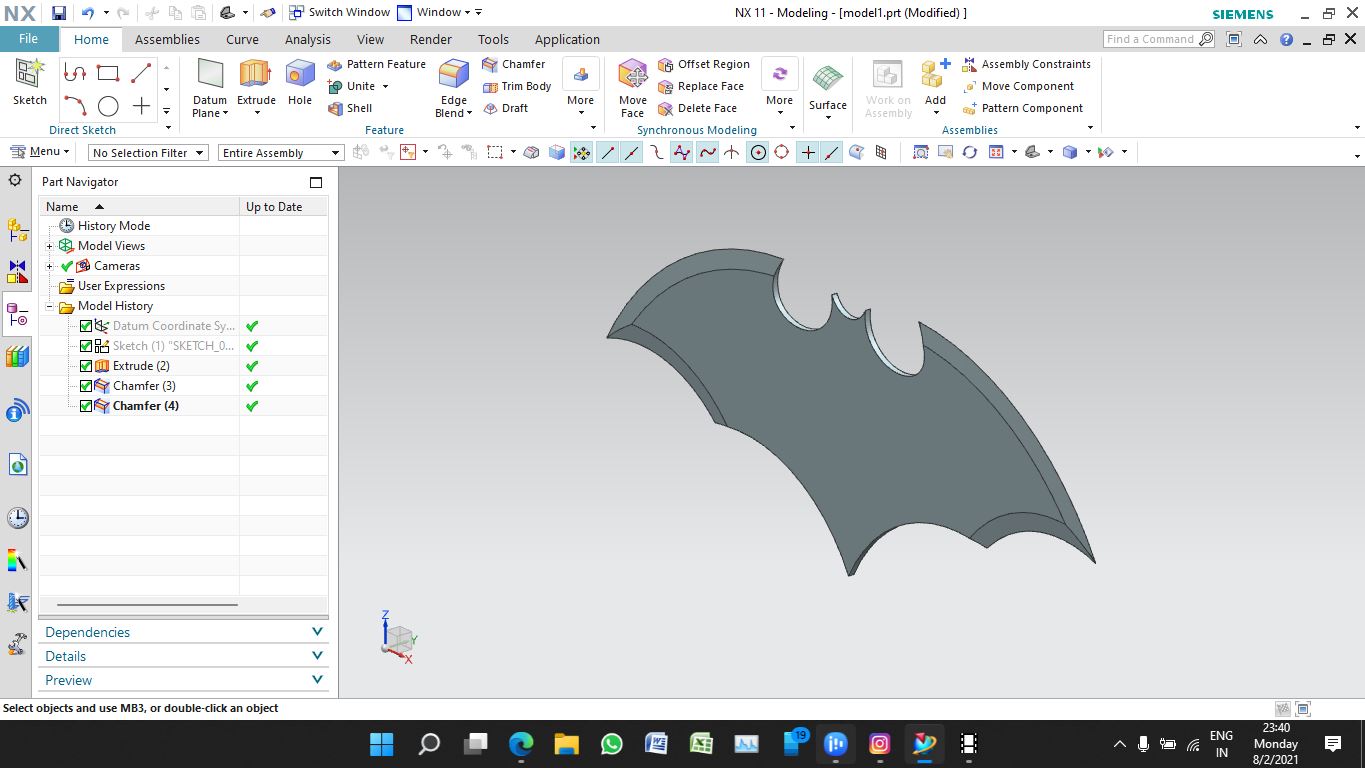Select Delete Face command
The width and height of the screenshot is (1365, 768).
click(x=697, y=108)
